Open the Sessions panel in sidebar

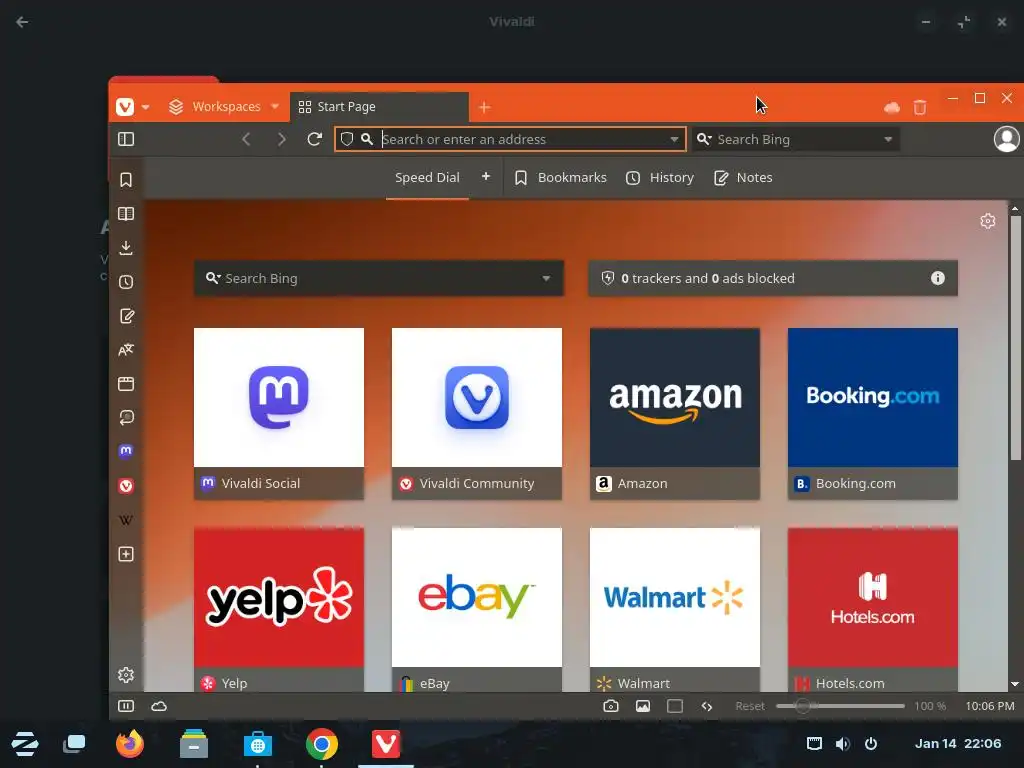coord(126,418)
